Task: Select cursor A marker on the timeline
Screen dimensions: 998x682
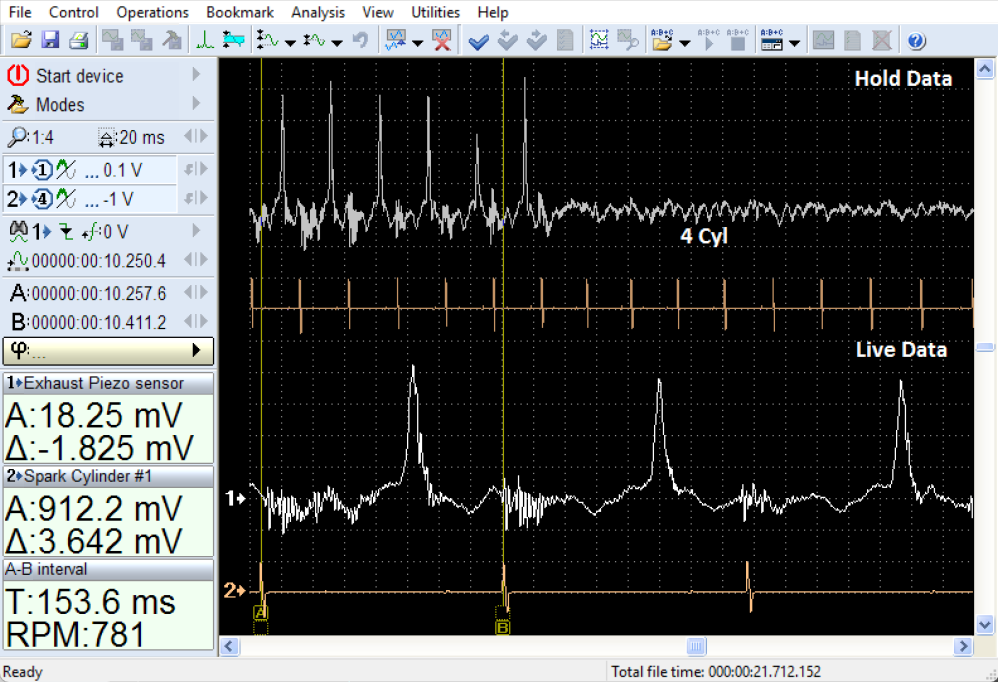Action: (261, 613)
